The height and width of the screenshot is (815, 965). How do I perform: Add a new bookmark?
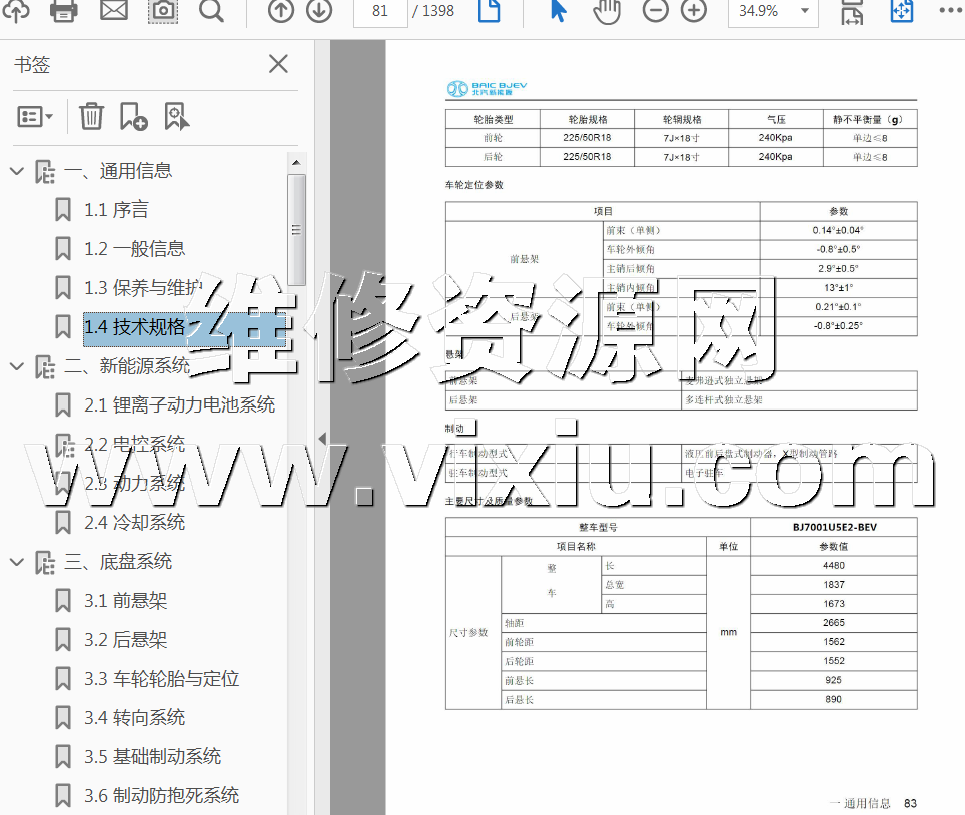[133, 116]
